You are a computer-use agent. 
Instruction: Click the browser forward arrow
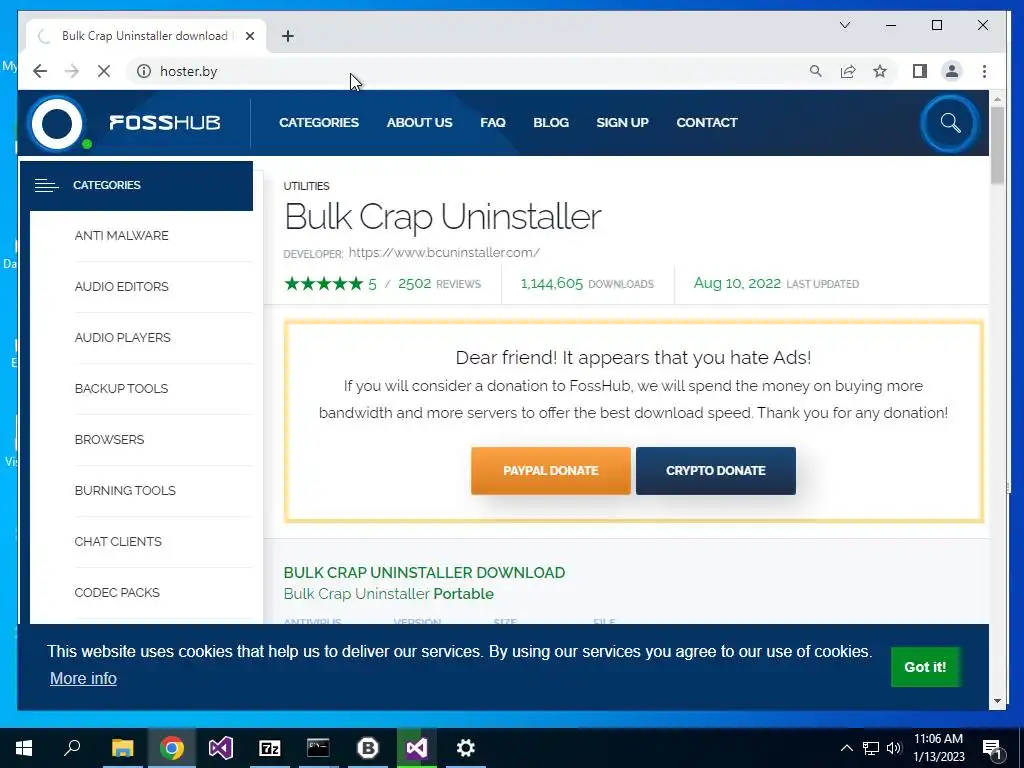point(72,71)
